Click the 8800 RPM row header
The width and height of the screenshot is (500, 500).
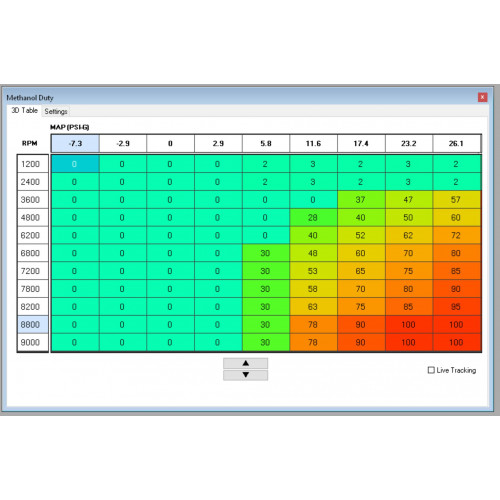[x=33, y=325]
